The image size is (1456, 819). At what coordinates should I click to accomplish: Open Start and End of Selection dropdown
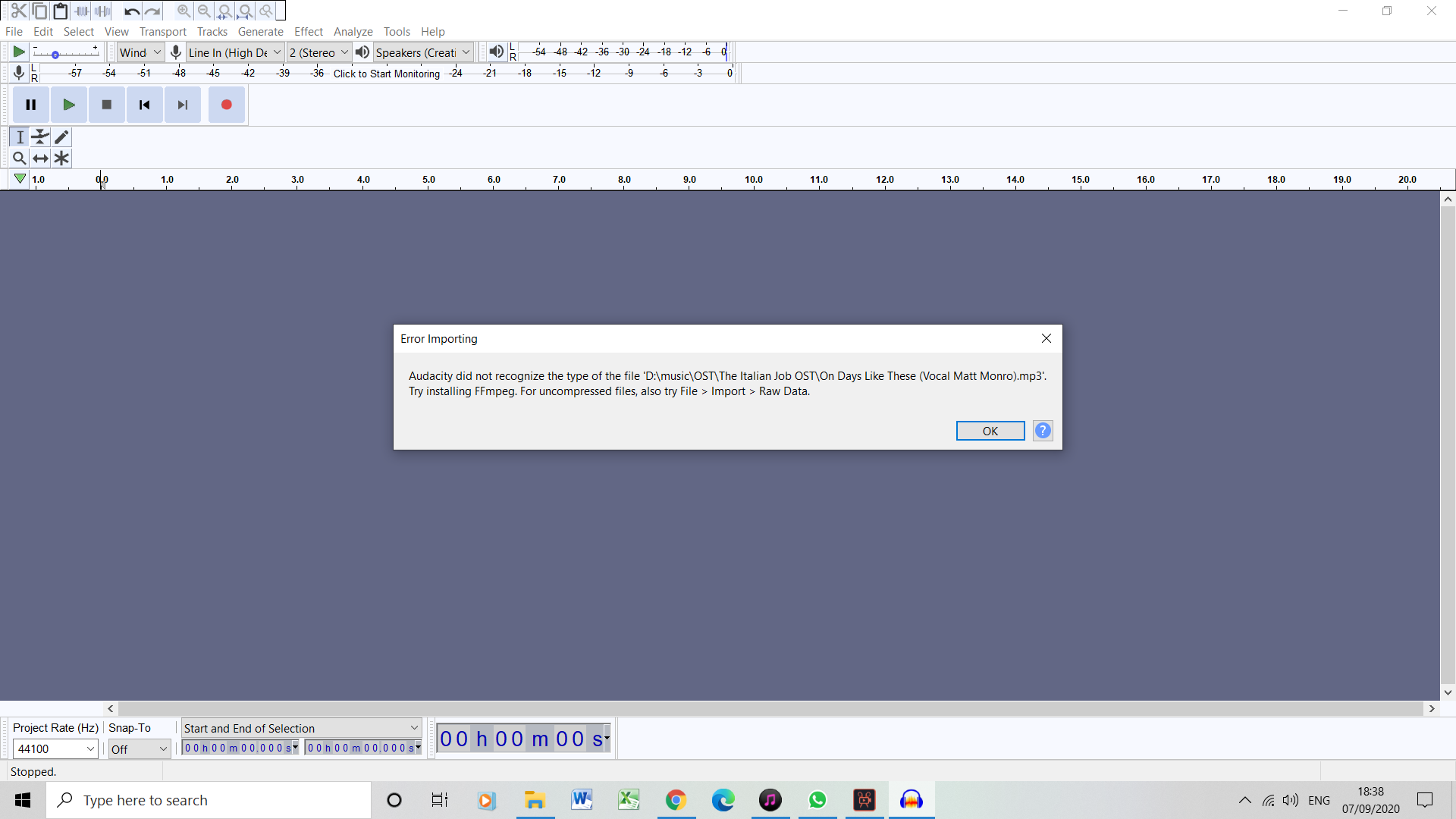[x=301, y=728]
